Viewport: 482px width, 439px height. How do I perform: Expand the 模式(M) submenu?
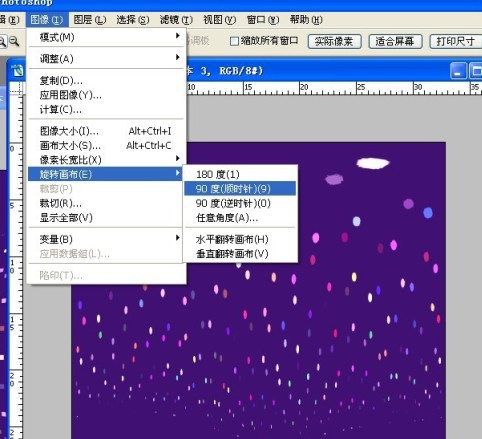(106, 37)
